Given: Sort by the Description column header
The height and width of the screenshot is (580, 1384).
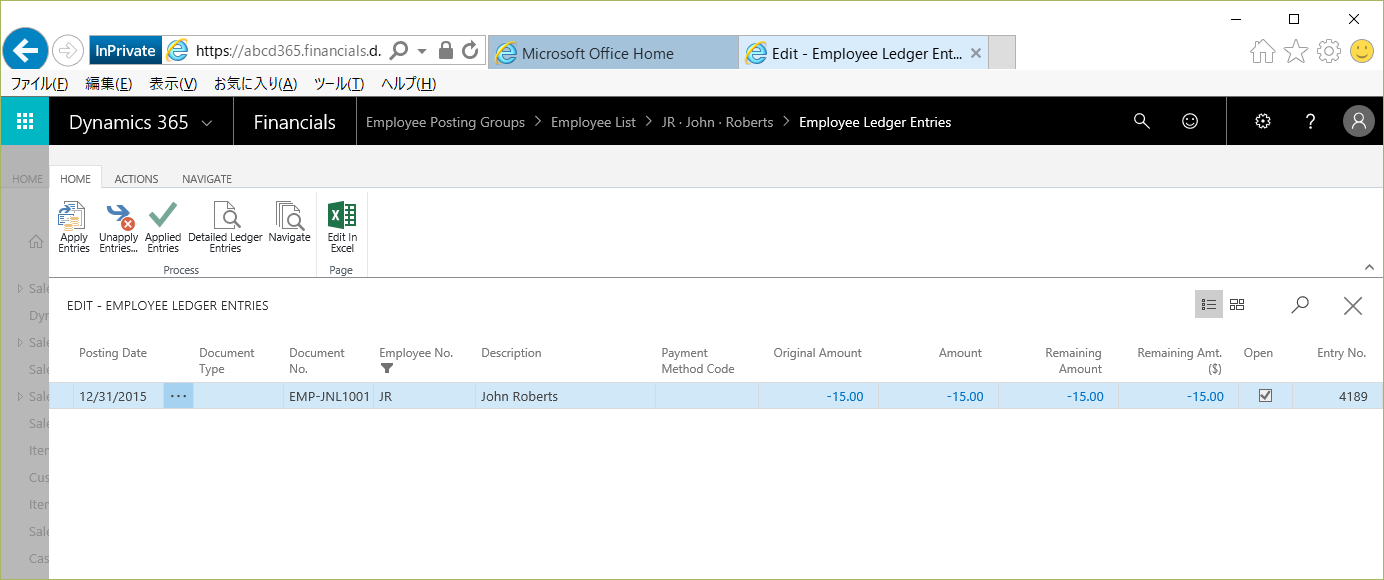Looking at the screenshot, I should pyautogui.click(x=511, y=353).
